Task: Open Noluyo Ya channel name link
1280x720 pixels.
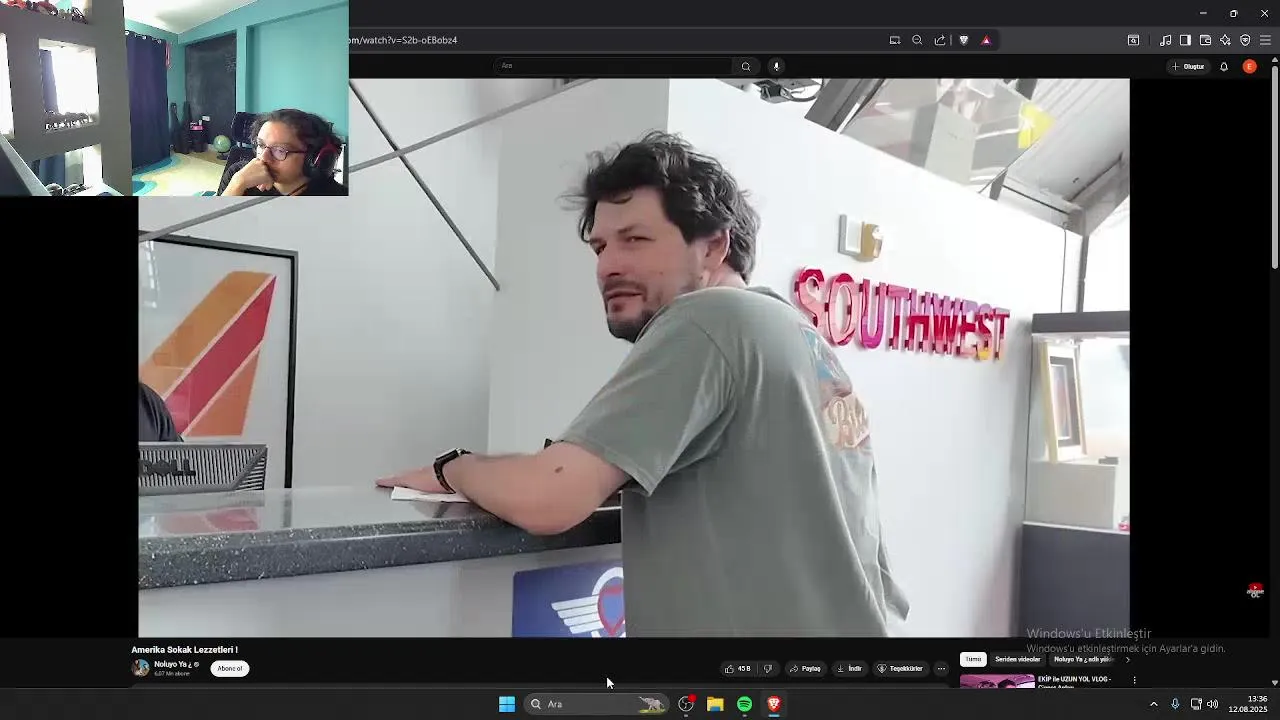Action: [x=172, y=664]
